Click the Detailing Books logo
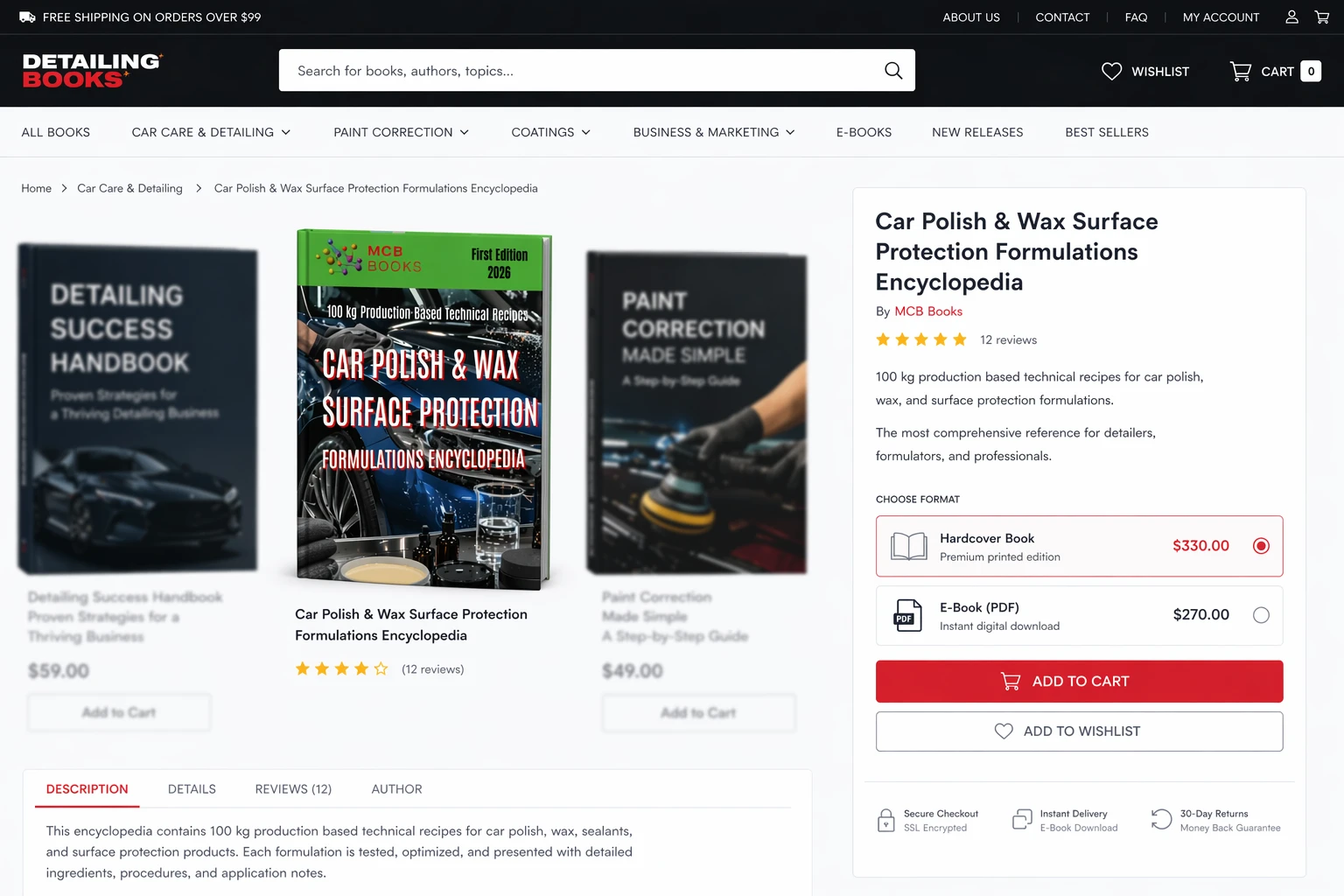The height and width of the screenshot is (896, 1344). pos(92,71)
